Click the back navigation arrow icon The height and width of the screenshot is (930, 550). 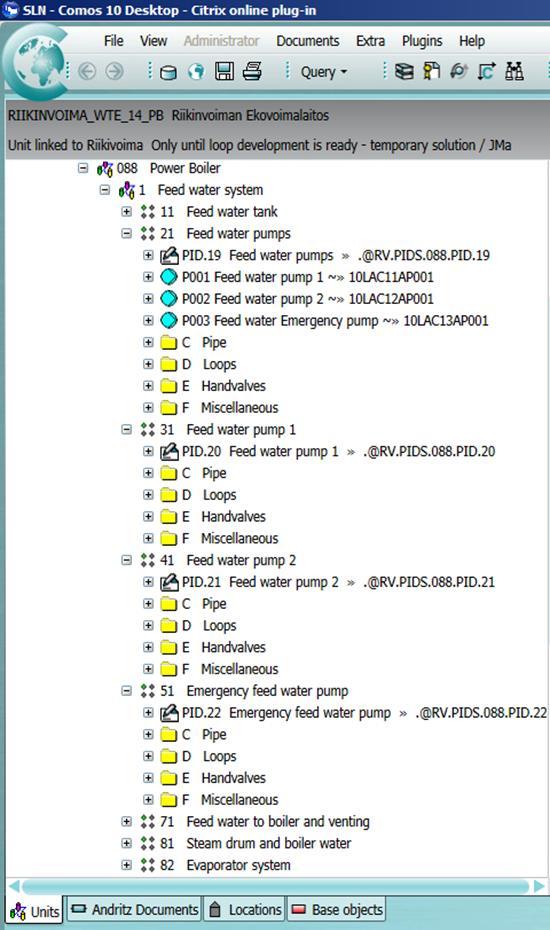coord(87,71)
